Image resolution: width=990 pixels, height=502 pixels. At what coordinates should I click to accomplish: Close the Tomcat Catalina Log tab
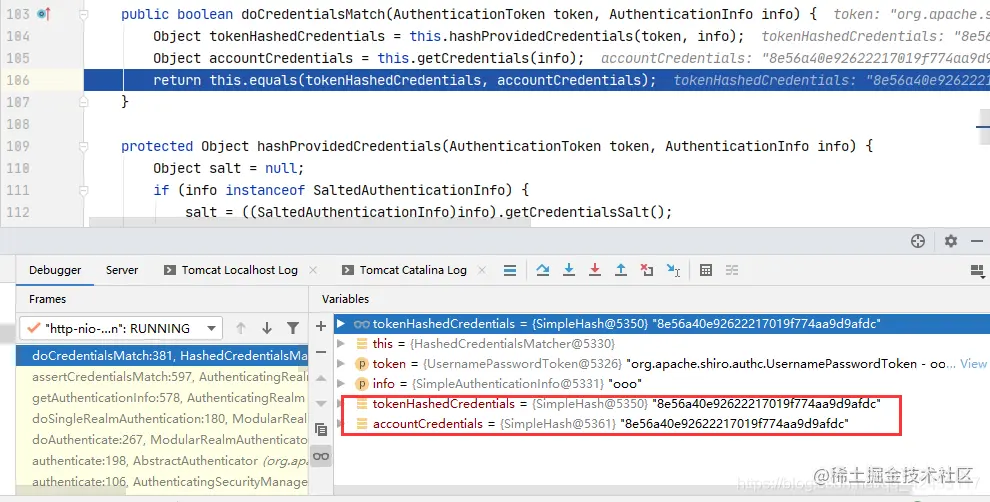pos(482,270)
